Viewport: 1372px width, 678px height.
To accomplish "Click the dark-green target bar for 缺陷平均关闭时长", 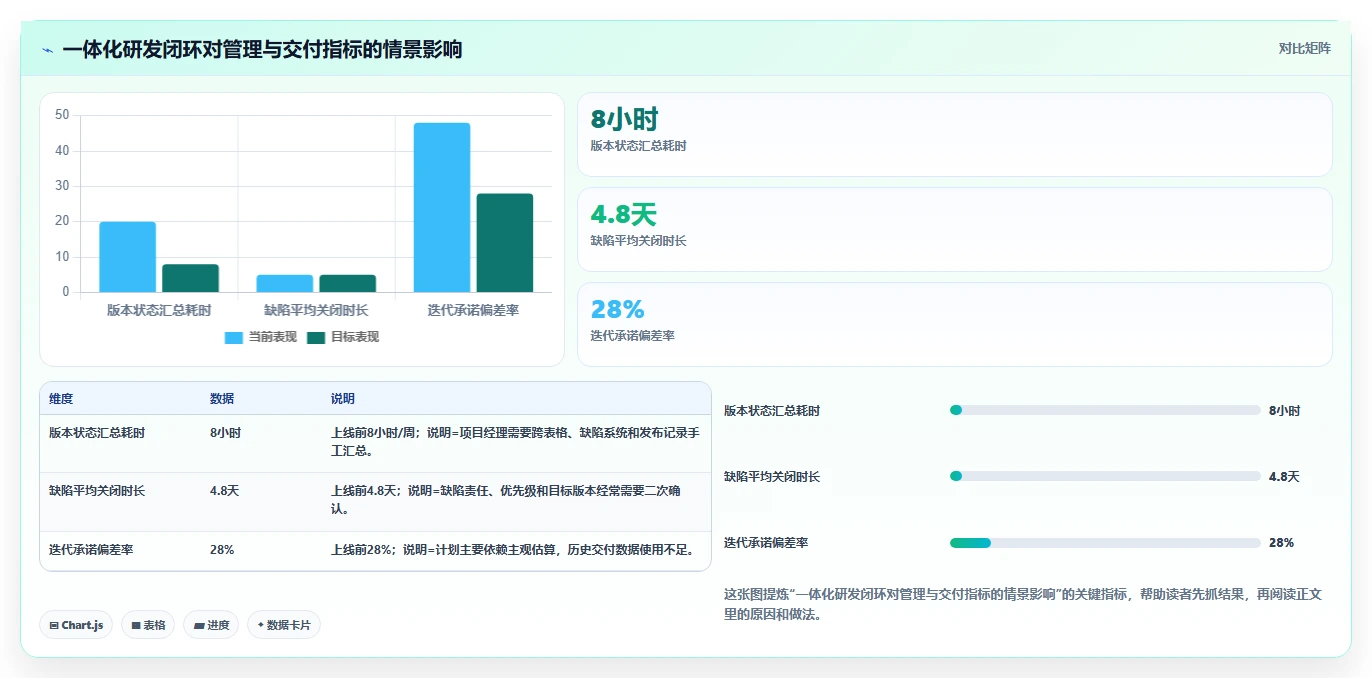I will [347, 284].
